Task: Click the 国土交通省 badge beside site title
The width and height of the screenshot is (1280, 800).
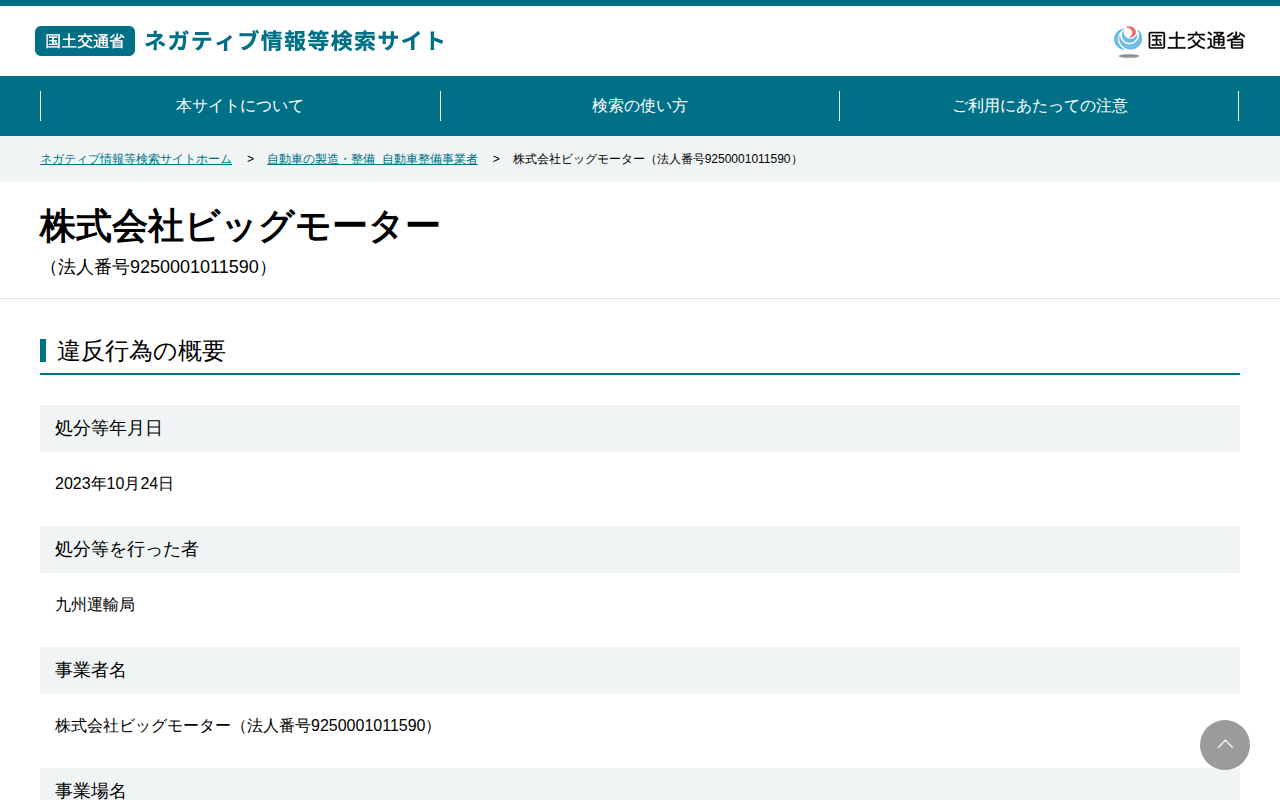Action: (x=85, y=41)
